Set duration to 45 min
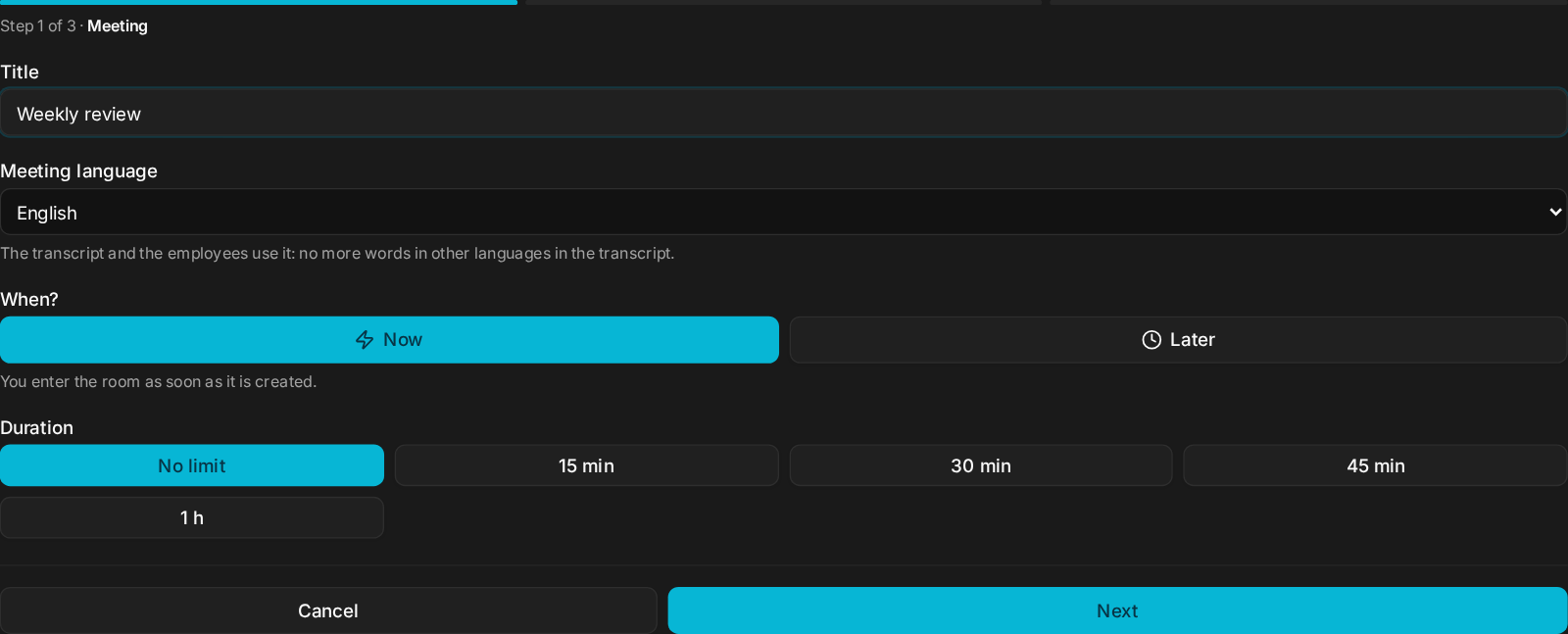 [x=1376, y=465]
